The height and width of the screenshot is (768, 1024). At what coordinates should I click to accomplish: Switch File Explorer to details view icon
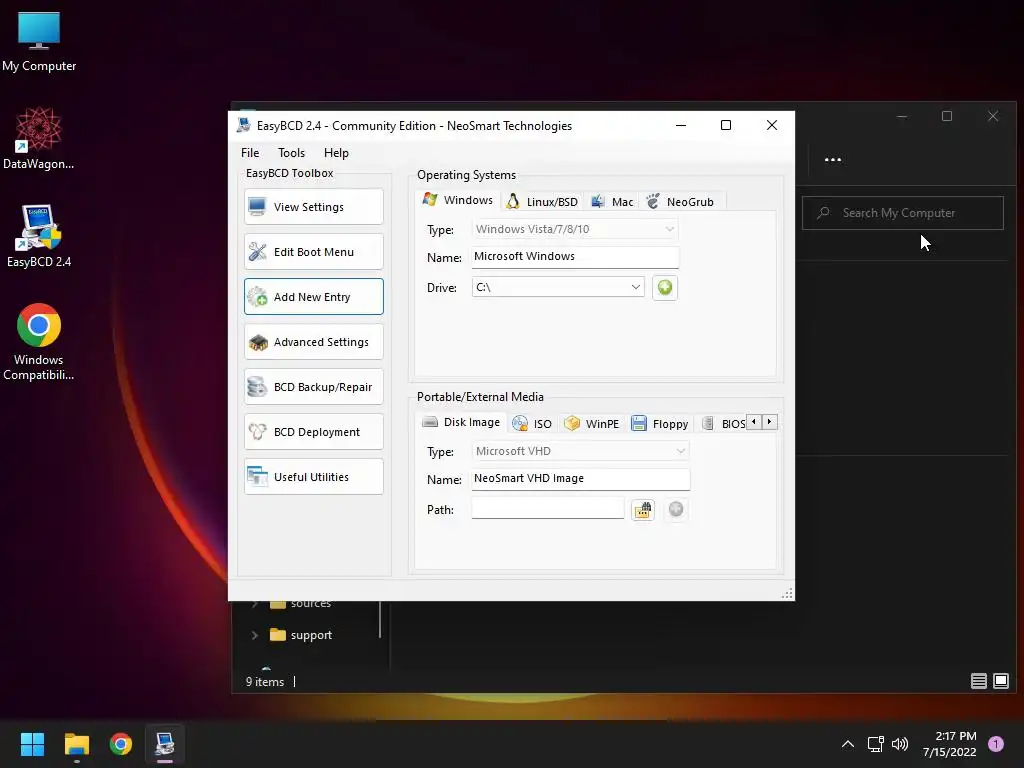(x=978, y=681)
